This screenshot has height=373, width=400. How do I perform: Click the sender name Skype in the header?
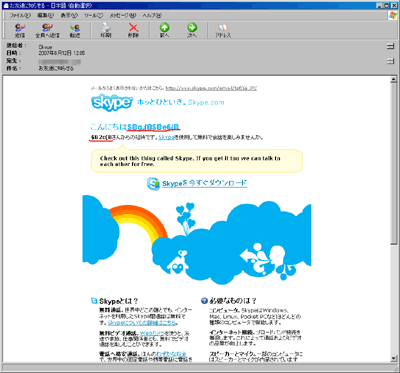pos(45,47)
